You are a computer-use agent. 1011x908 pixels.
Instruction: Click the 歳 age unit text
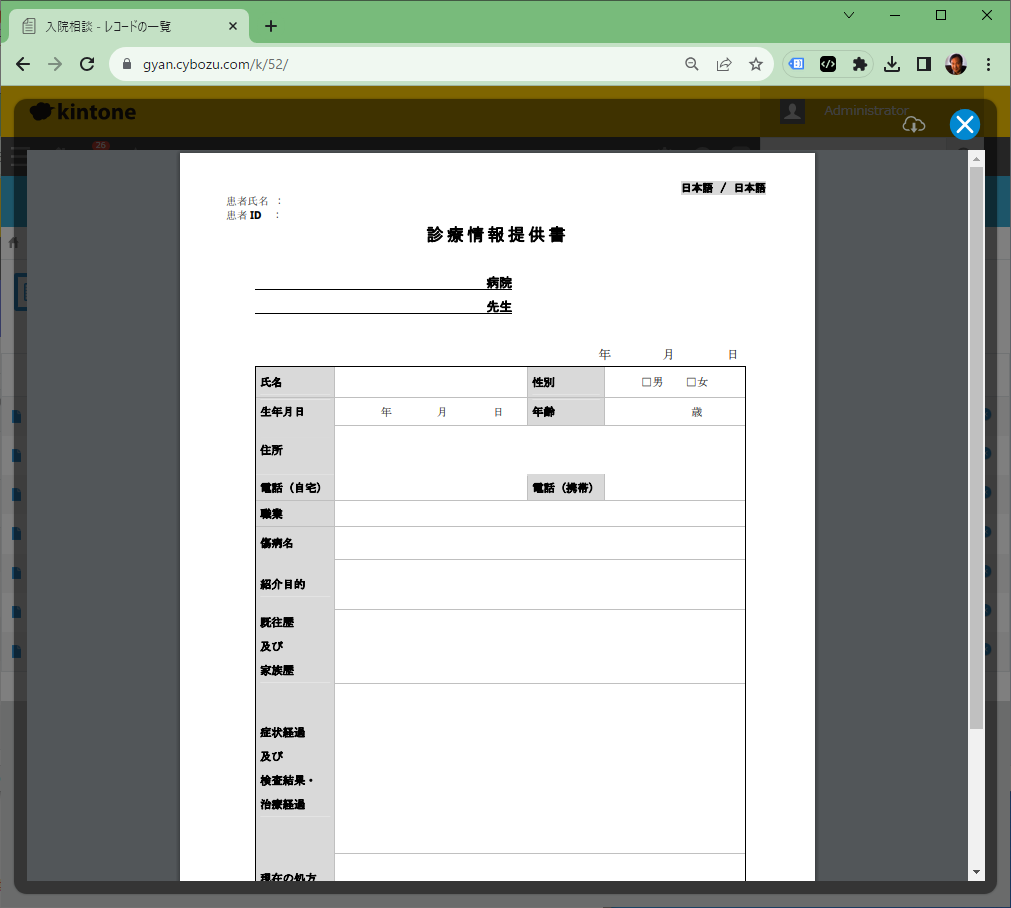(697, 412)
